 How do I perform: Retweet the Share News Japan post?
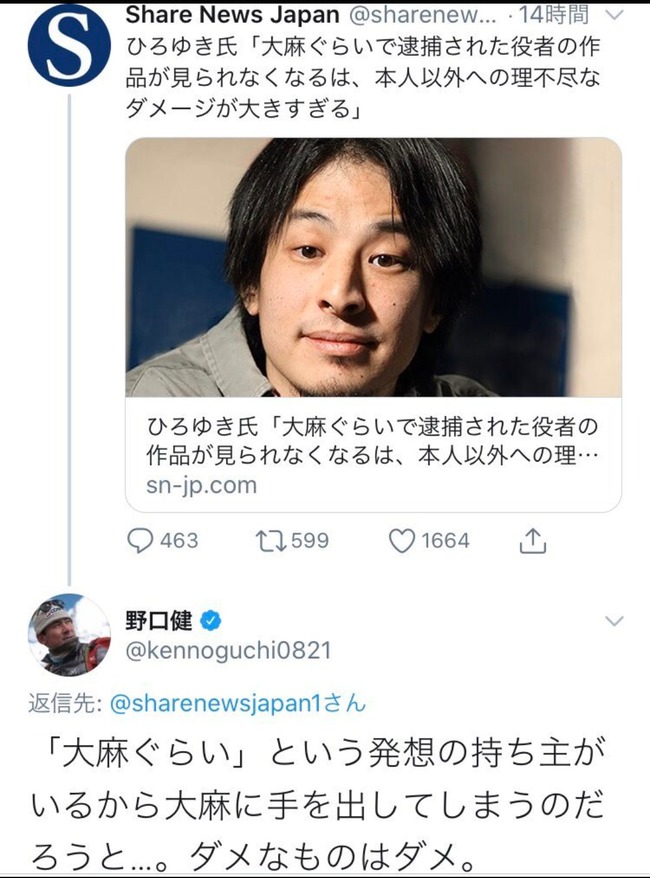[x=271, y=541]
